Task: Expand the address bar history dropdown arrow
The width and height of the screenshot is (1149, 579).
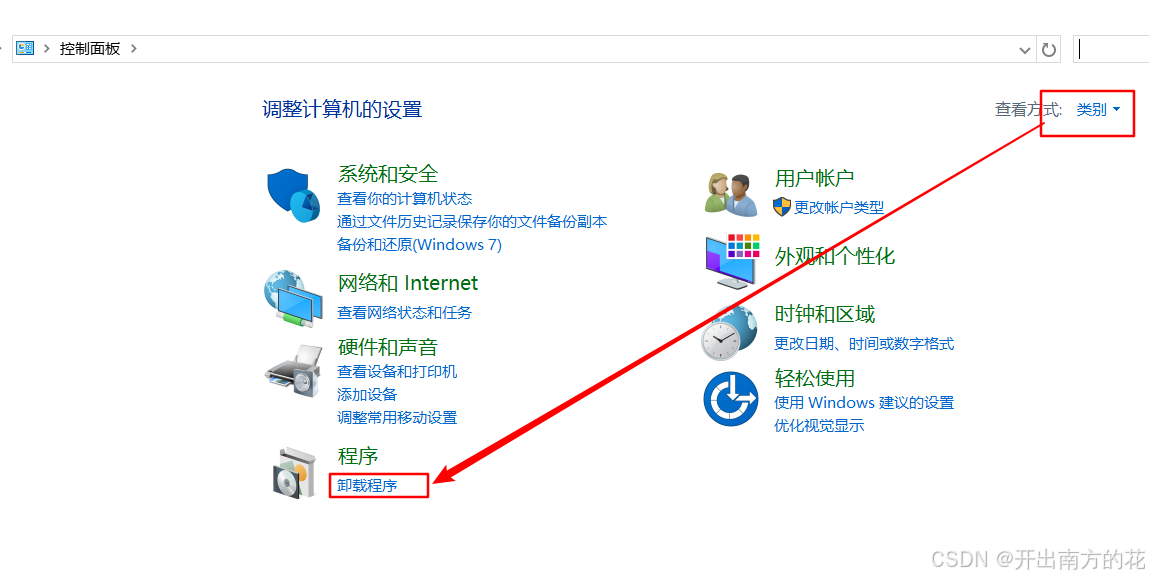Action: coord(1024,50)
